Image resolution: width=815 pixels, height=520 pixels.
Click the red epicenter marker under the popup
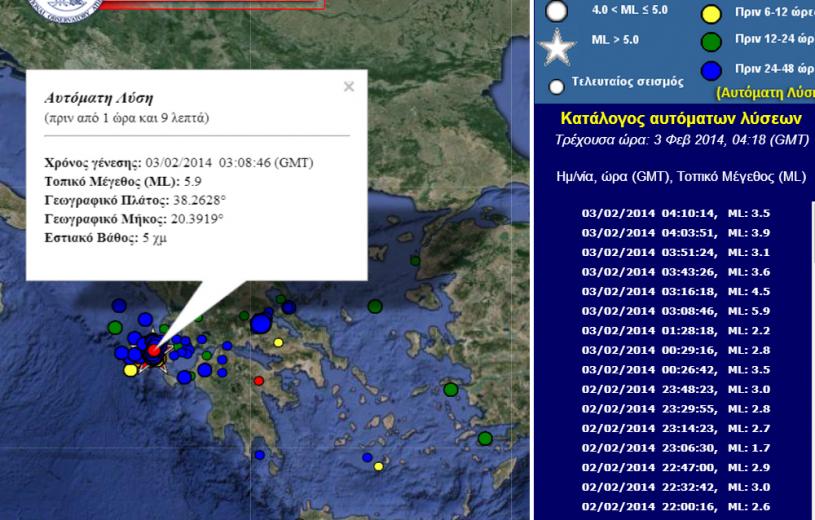153,351
